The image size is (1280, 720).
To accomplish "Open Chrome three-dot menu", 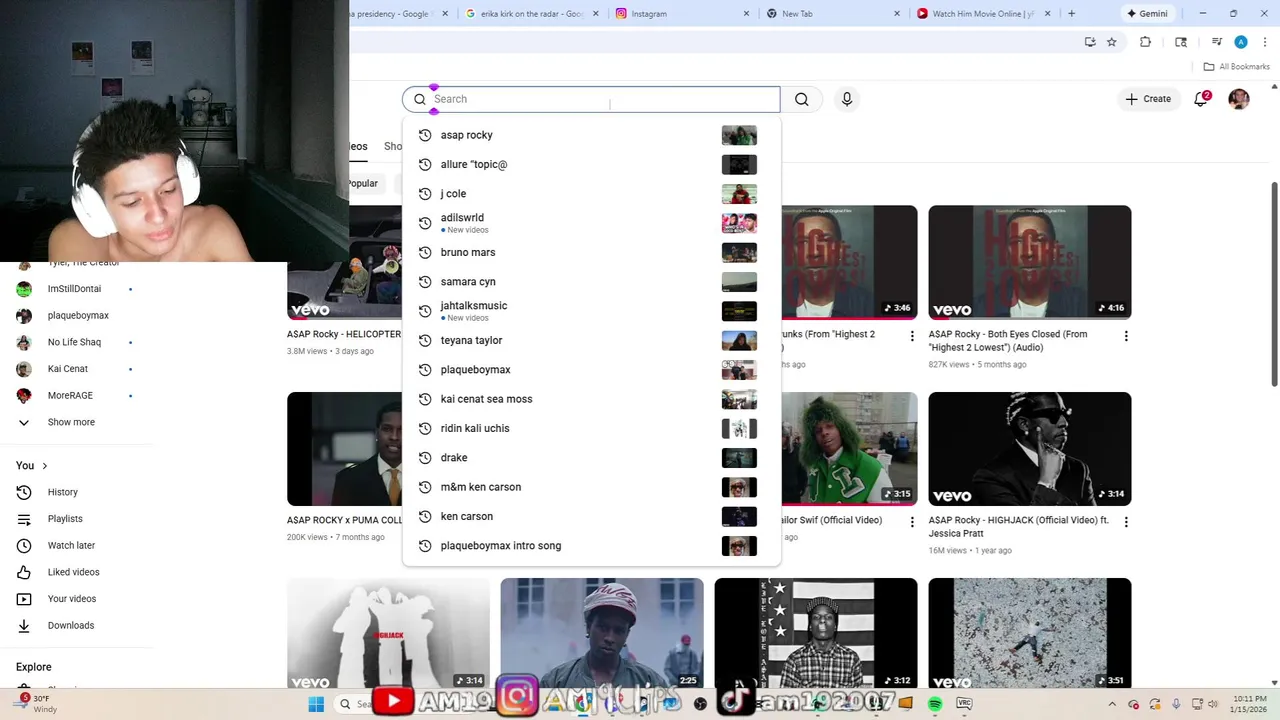I will tap(1265, 42).
